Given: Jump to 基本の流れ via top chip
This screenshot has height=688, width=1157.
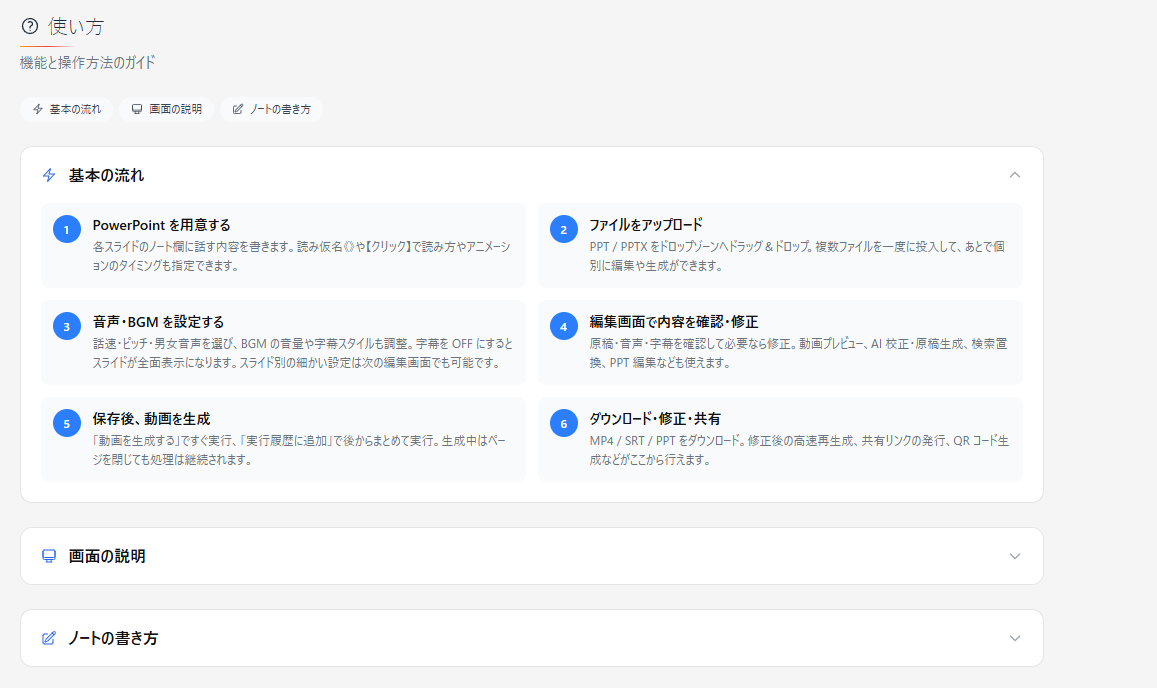Looking at the screenshot, I should (66, 109).
